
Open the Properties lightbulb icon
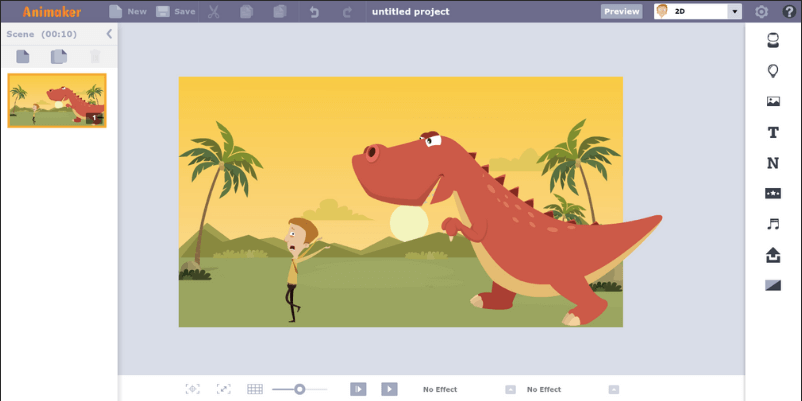[x=772, y=71]
